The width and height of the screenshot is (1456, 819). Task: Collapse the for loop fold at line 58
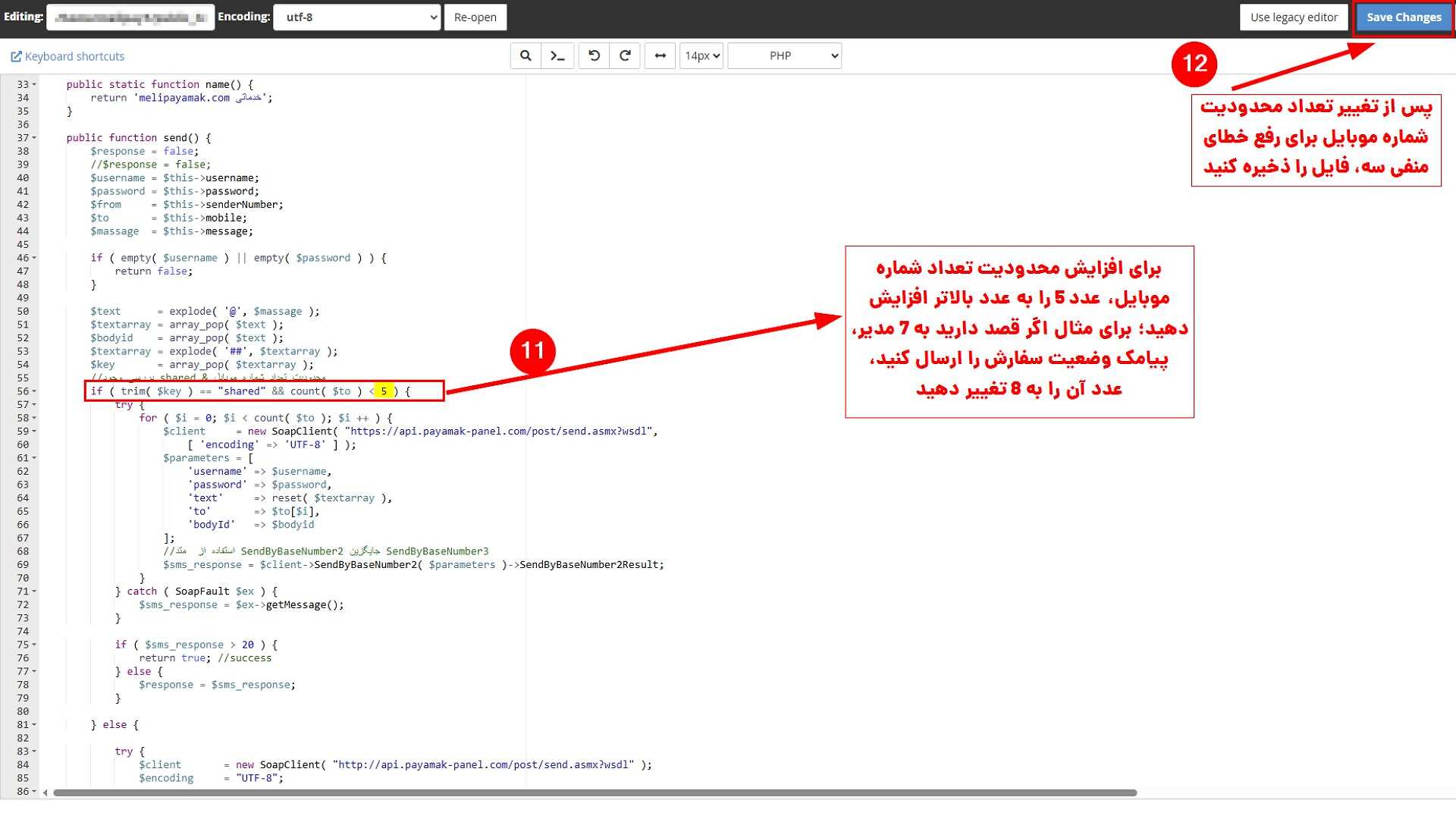pyautogui.click(x=35, y=419)
